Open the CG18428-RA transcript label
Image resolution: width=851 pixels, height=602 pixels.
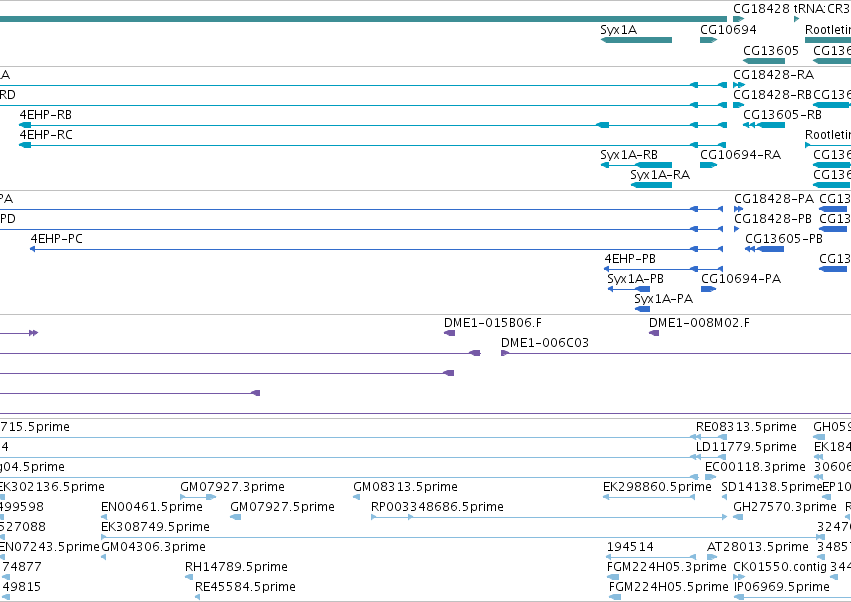pyautogui.click(x=773, y=75)
